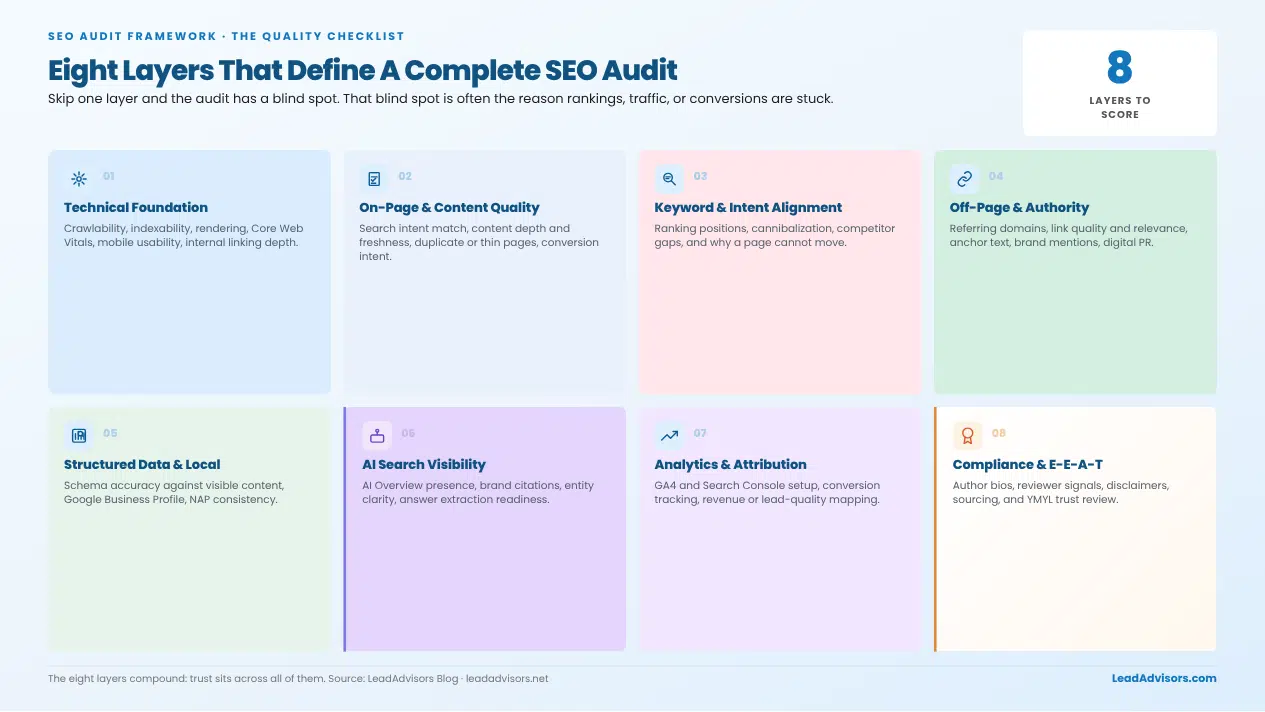Select the Structured Data & Local heading
Image resolution: width=1265 pixels, height=712 pixels.
click(142, 465)
